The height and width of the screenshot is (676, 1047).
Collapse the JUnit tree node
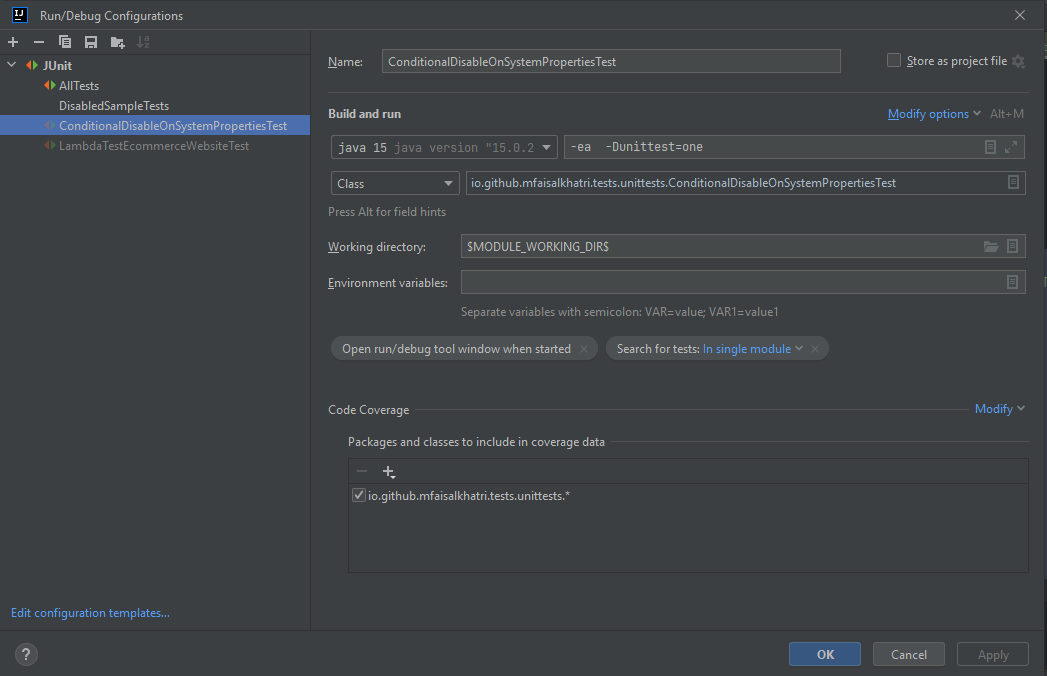pos(12,66)
